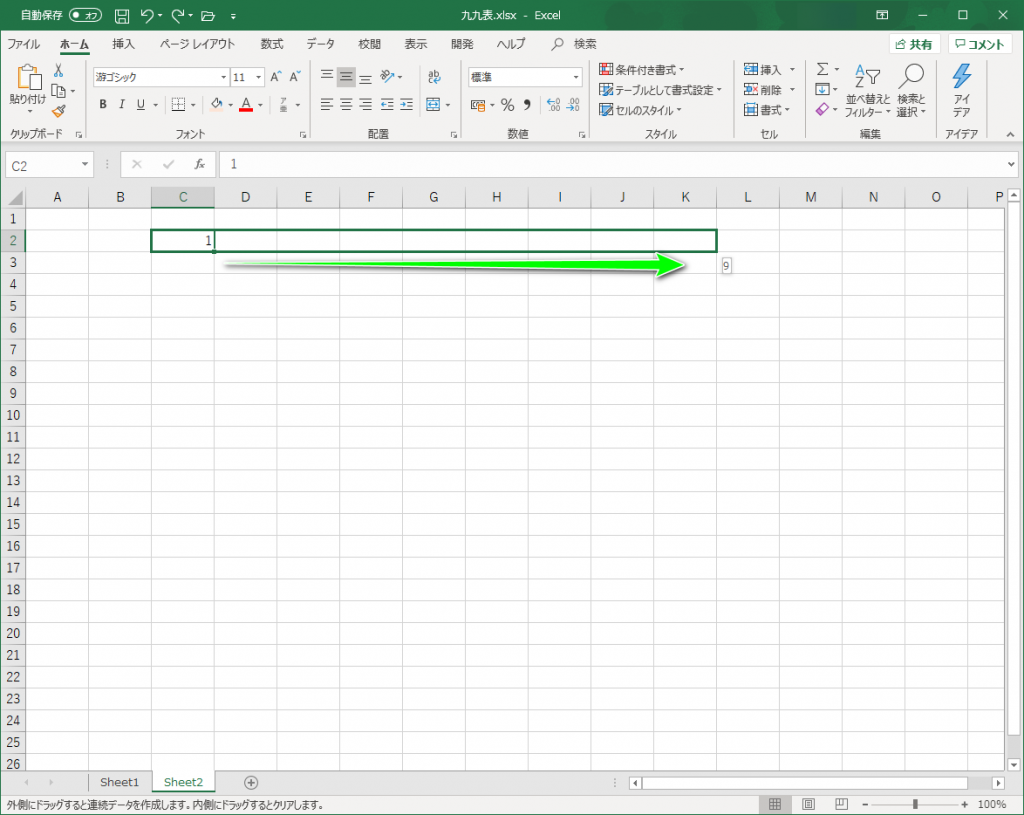The image size is (1024, 815).
Task: Toggle Bold formatting
Action: click(103, 105)
